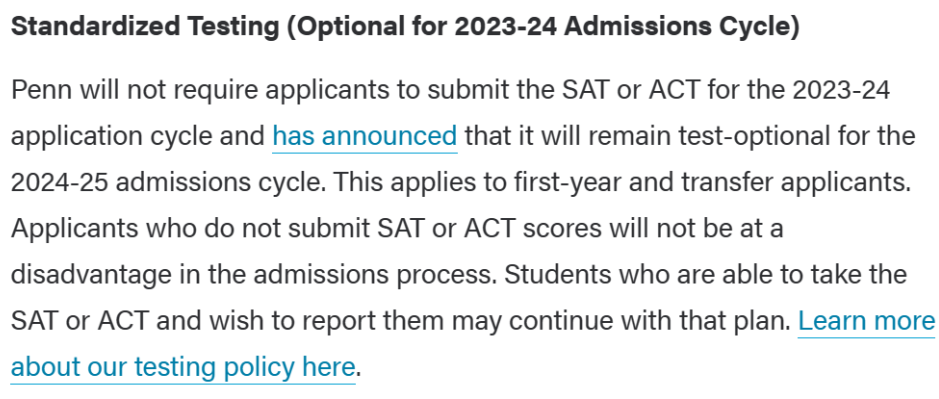Click the "Learn more" link text
The width and height of the screenshot is (939, 399).
coord(866,321)
